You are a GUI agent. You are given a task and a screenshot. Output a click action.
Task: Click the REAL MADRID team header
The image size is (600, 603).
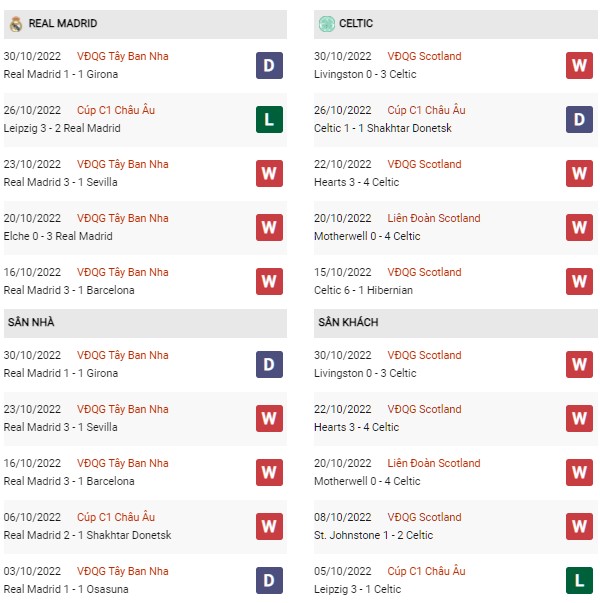[145, 24]
